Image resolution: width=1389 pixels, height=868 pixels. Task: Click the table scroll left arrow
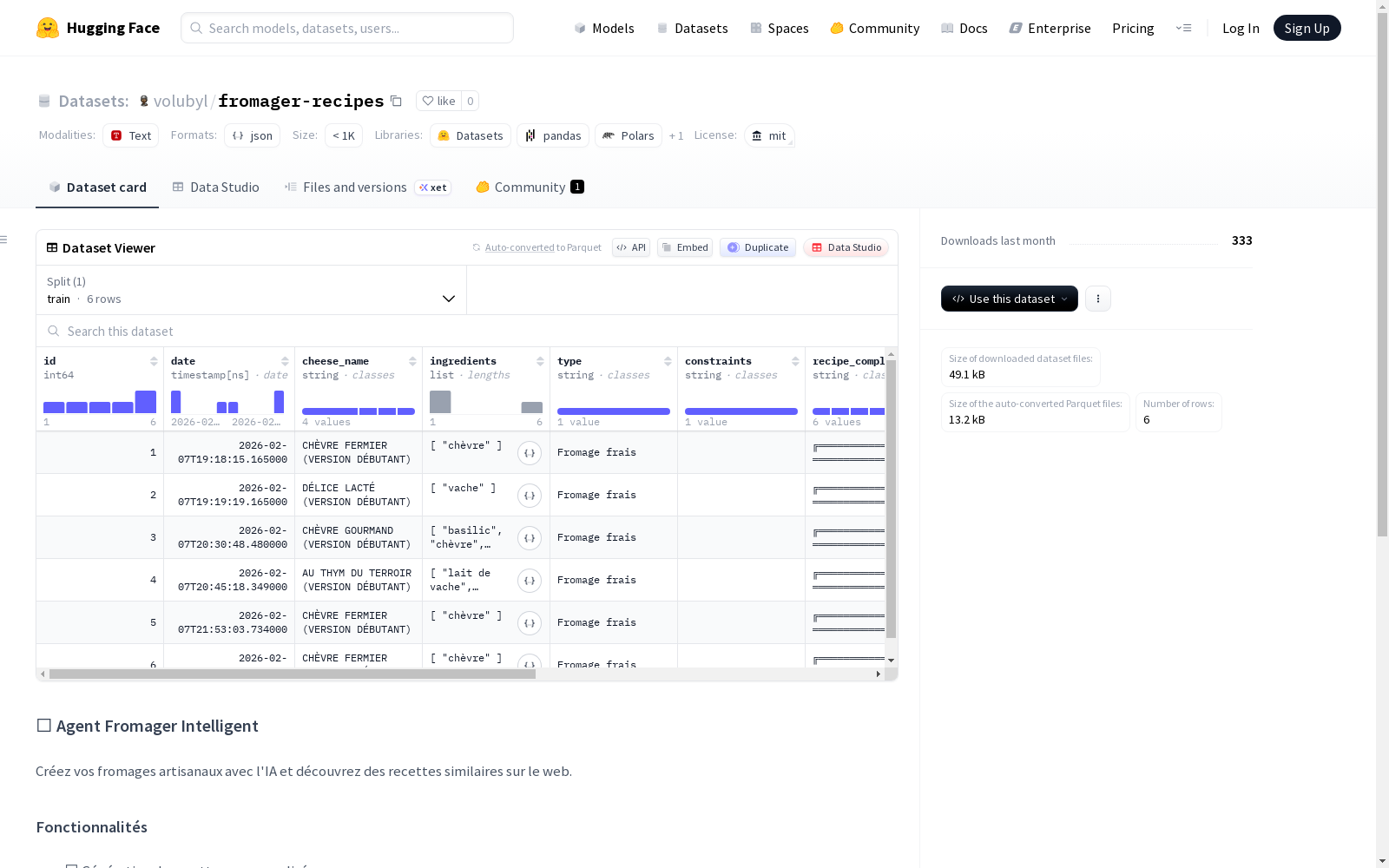(43, 674)
